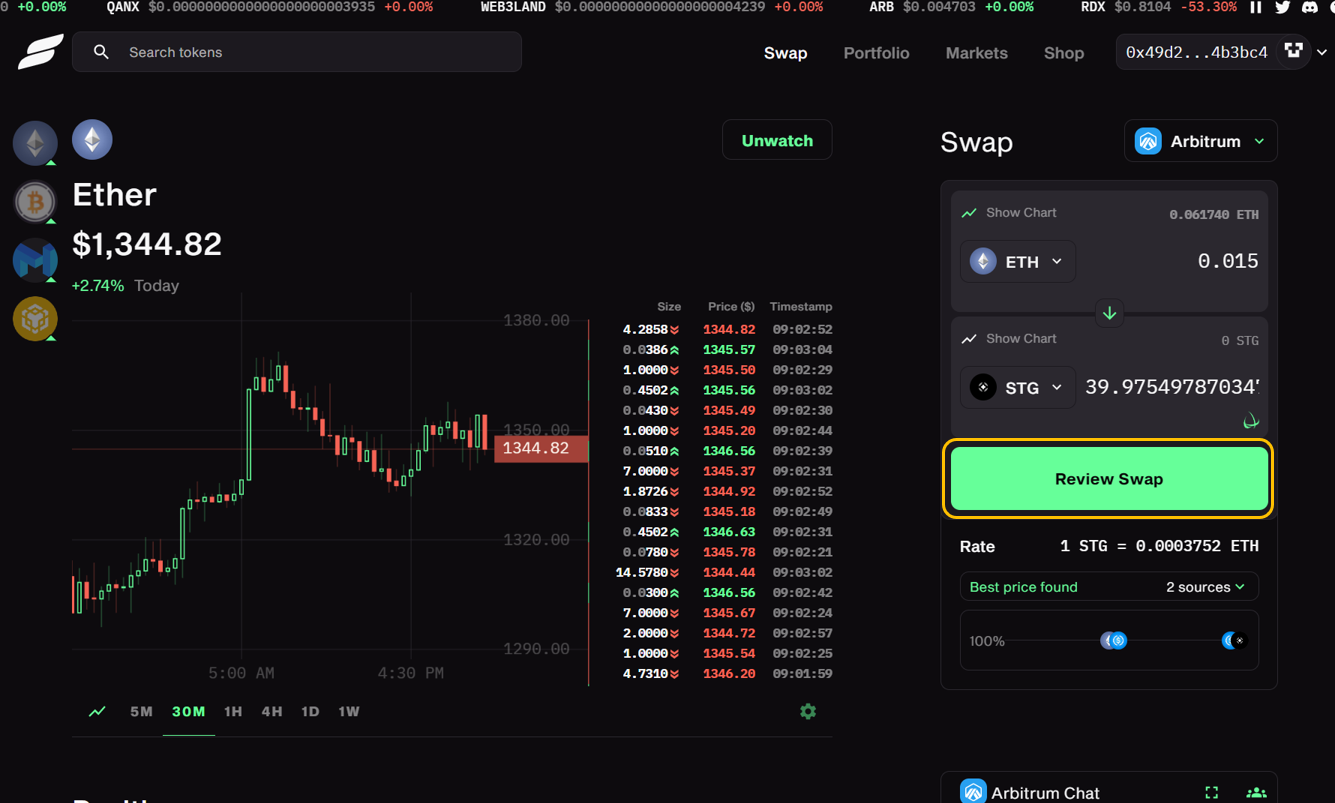Click the wallet avatar icon
The height and width of the screenshot is (803, 1335).
click(x=1294, y=51)
